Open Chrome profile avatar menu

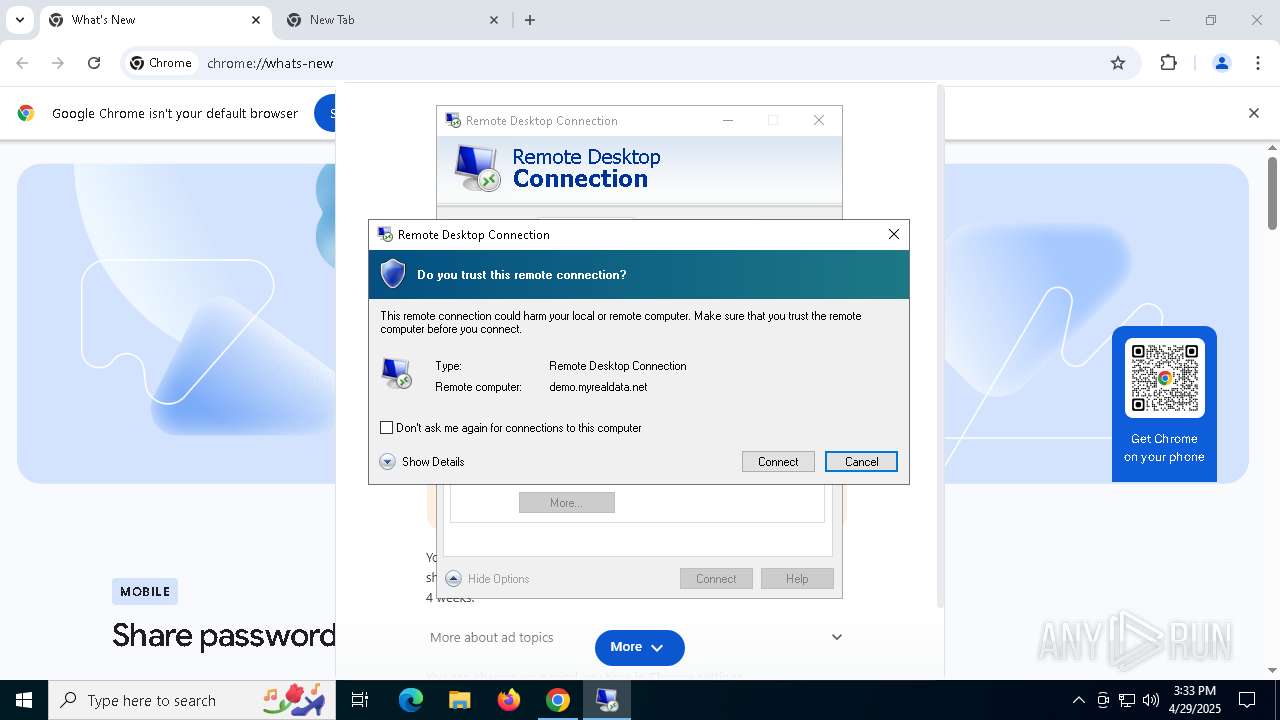tap(1222, 63)
